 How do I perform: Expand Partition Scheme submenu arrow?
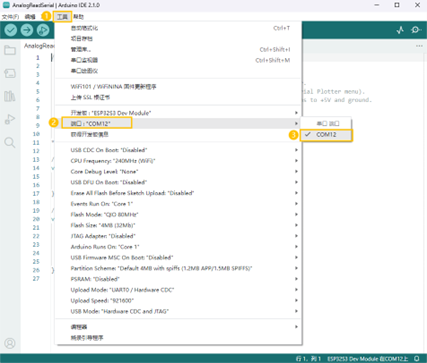(x=296, y=268)
